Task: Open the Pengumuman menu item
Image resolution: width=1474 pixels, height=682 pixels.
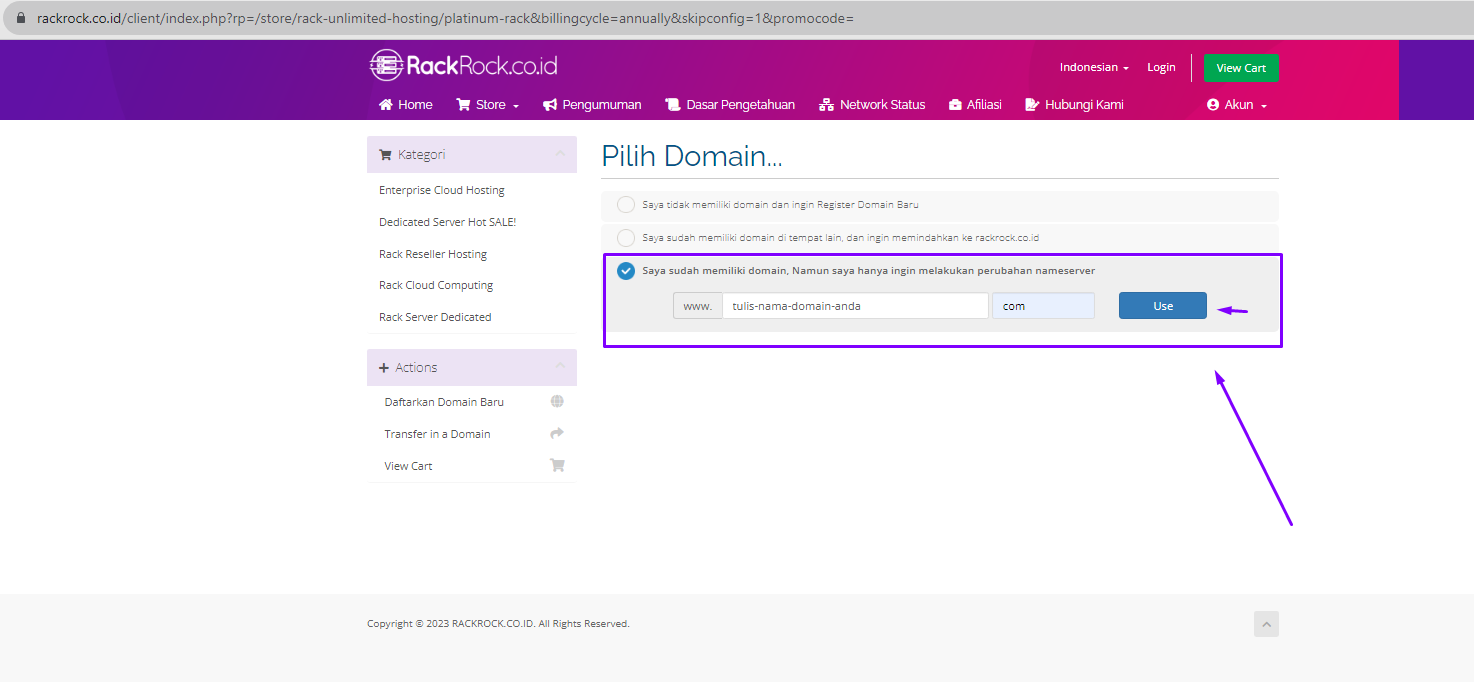Action: pyautogui.click(x=592, y=105)
